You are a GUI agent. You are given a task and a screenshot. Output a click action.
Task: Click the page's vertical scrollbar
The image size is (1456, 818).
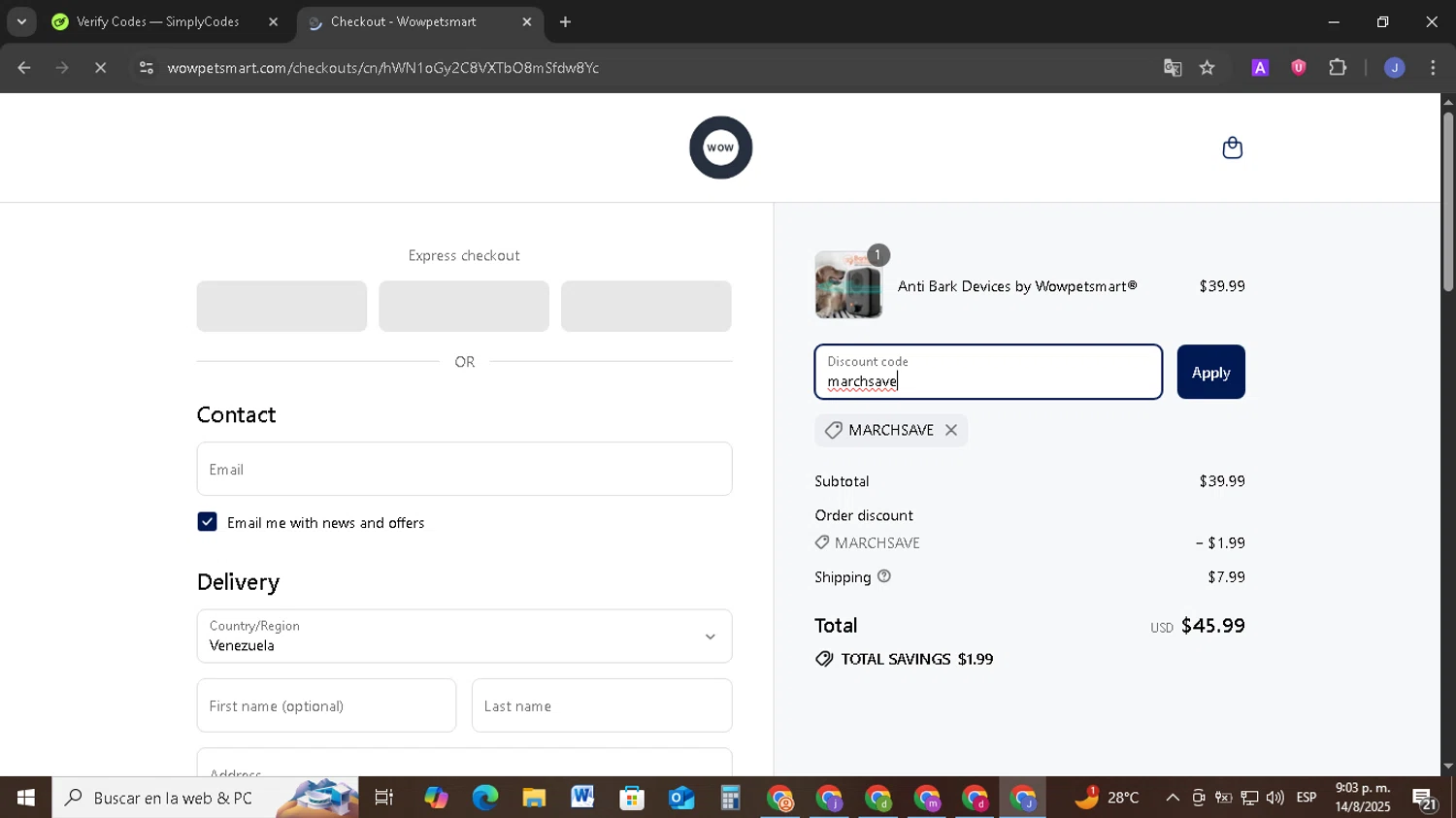(x=1447, y=202)
